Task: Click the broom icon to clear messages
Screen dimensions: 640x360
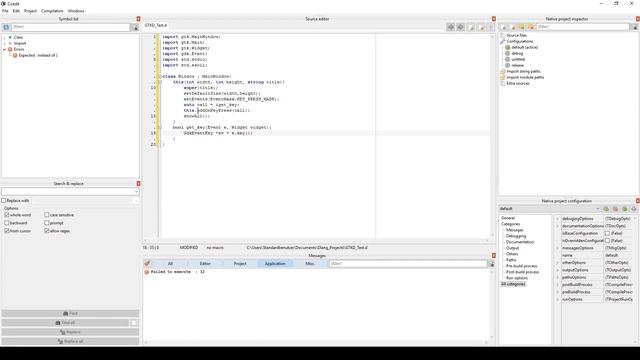Action: (x=147, y=264)
